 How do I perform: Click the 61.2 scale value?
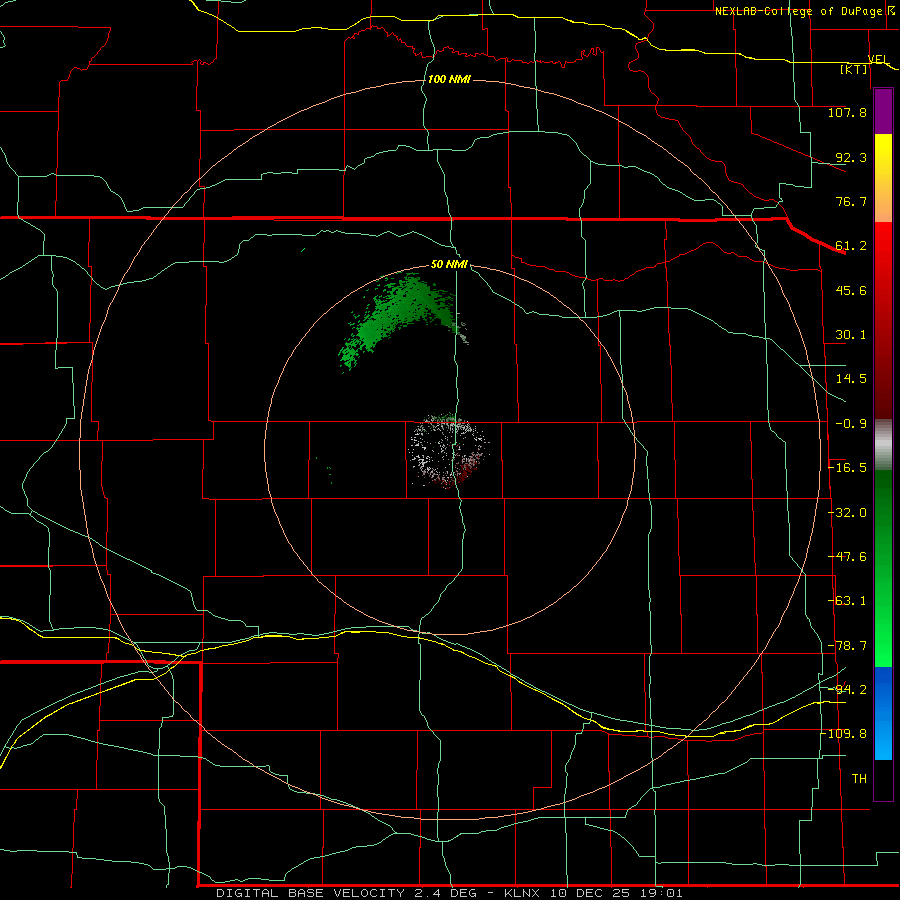851,246
